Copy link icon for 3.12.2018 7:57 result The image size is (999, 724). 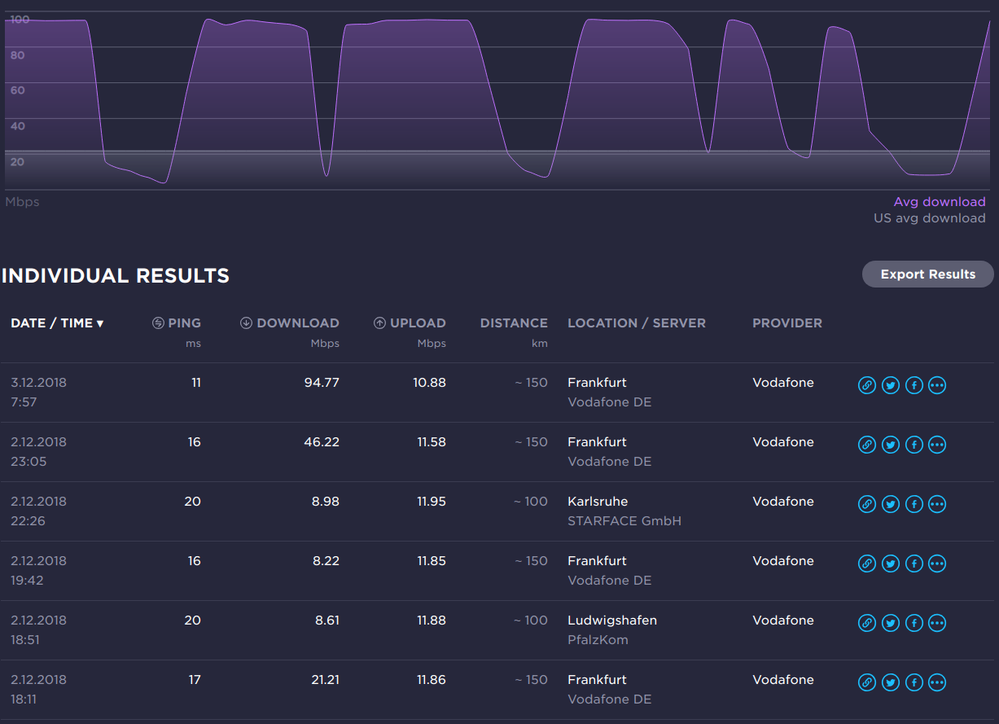click(866, 385)
